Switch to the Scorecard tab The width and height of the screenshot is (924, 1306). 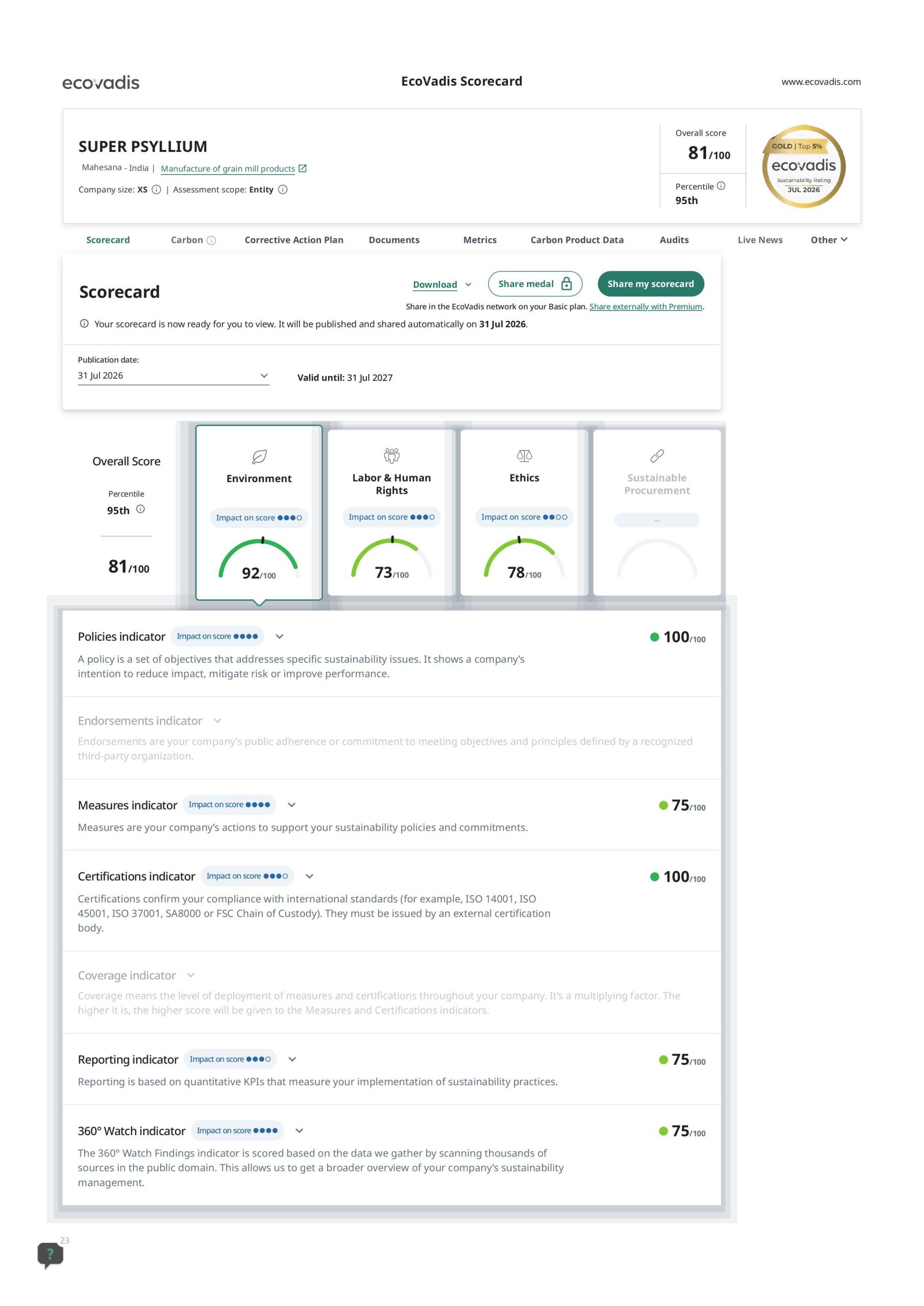click(108, 240)
